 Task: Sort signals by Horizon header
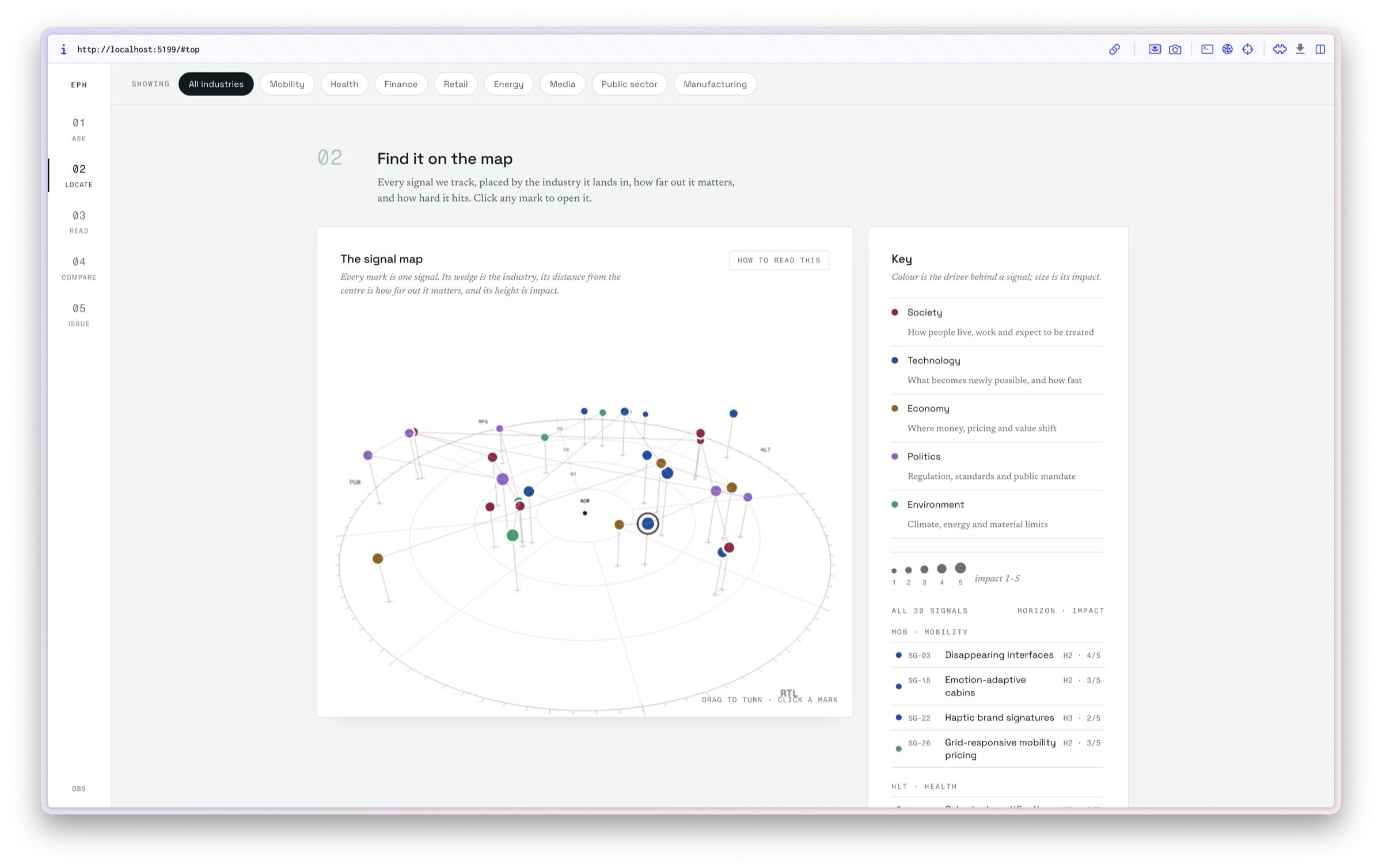tap(1036, 611)
